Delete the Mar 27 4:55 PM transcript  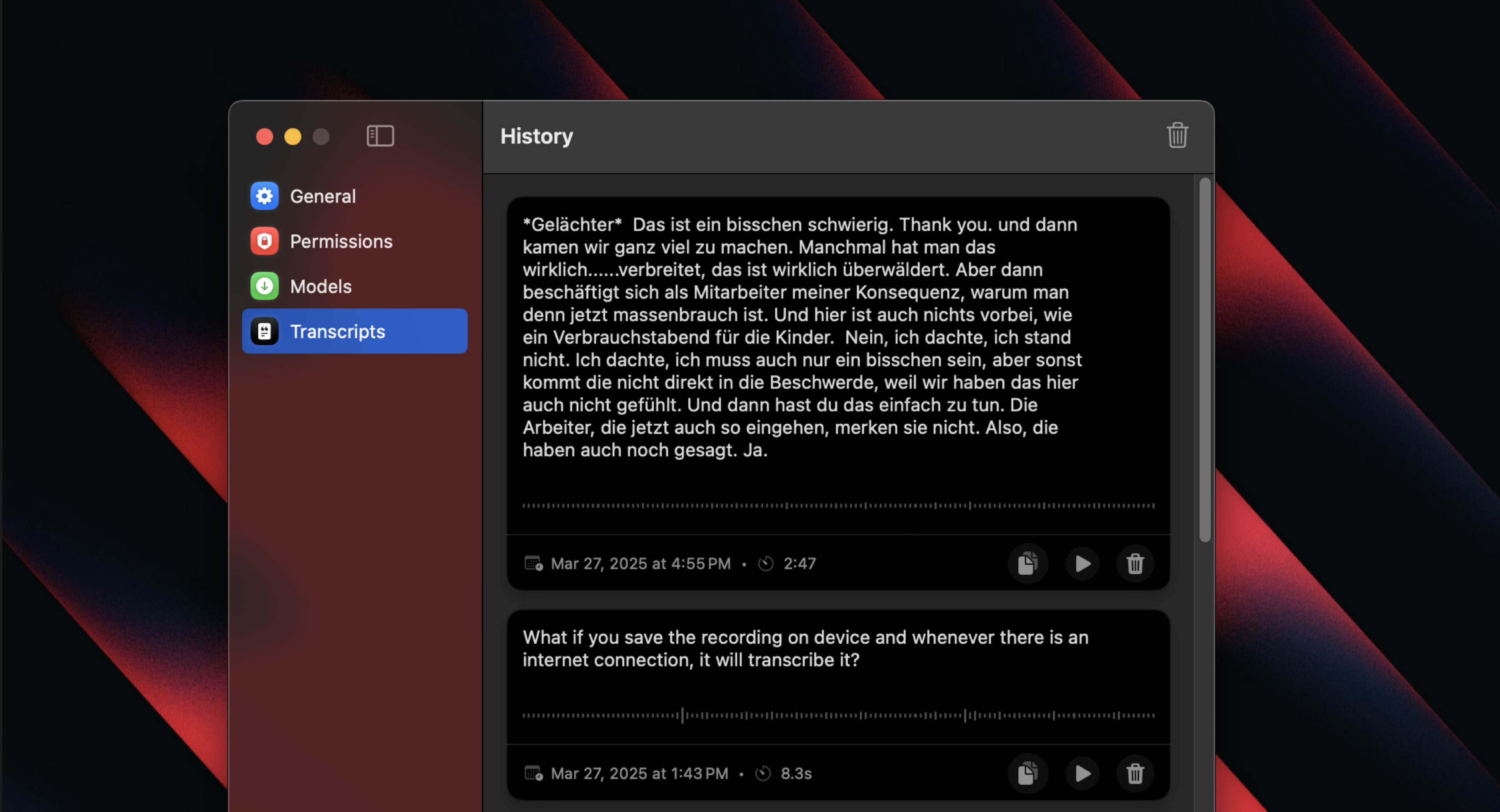point(1135,563)
